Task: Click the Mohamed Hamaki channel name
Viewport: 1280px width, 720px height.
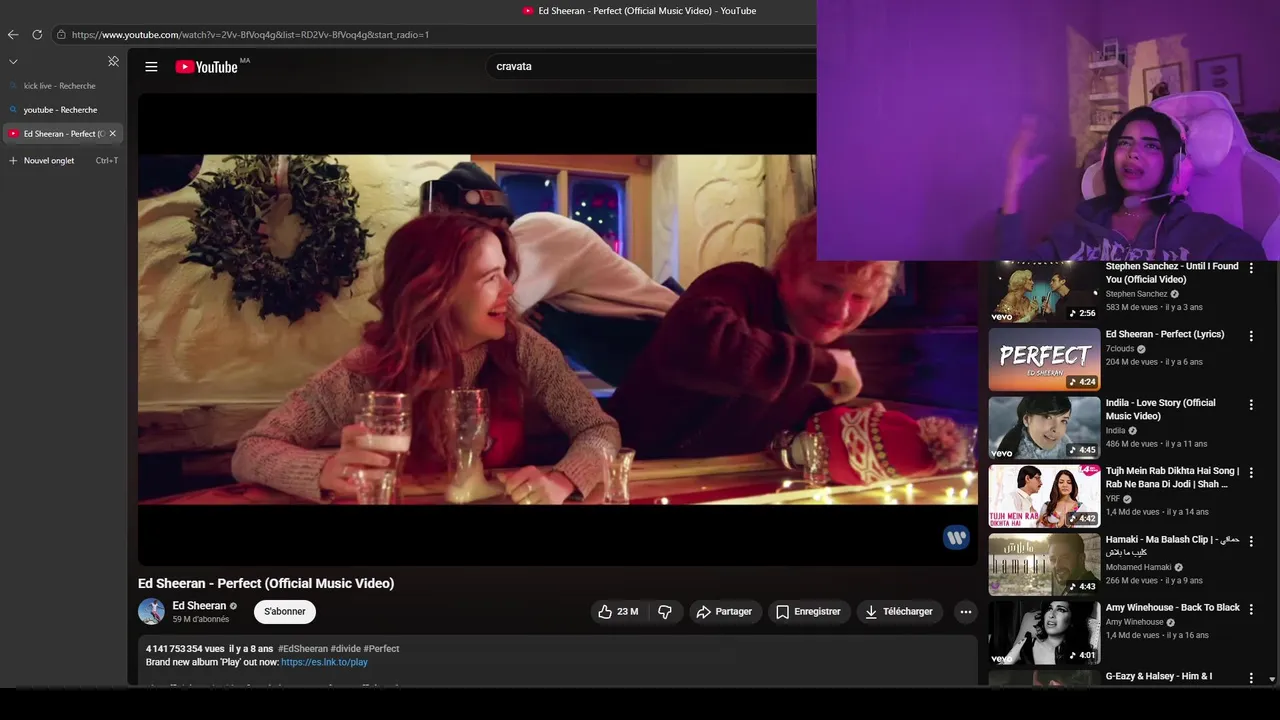Action: click(x=1138, y=567)
